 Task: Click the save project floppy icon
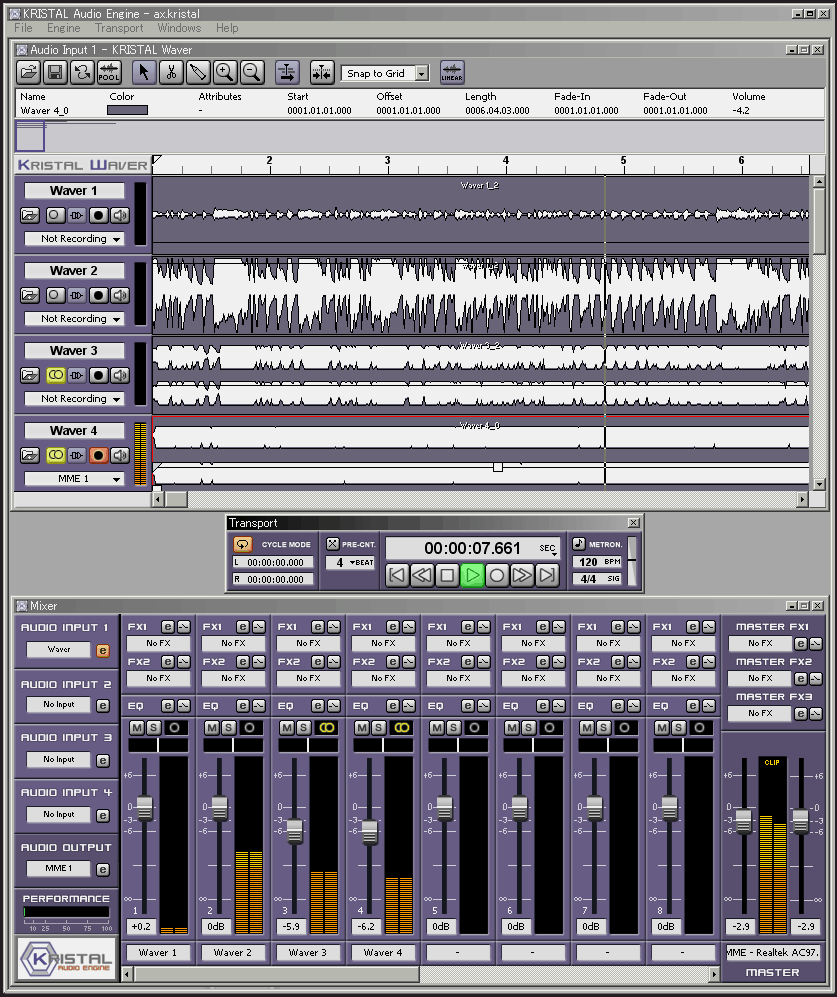55,72
